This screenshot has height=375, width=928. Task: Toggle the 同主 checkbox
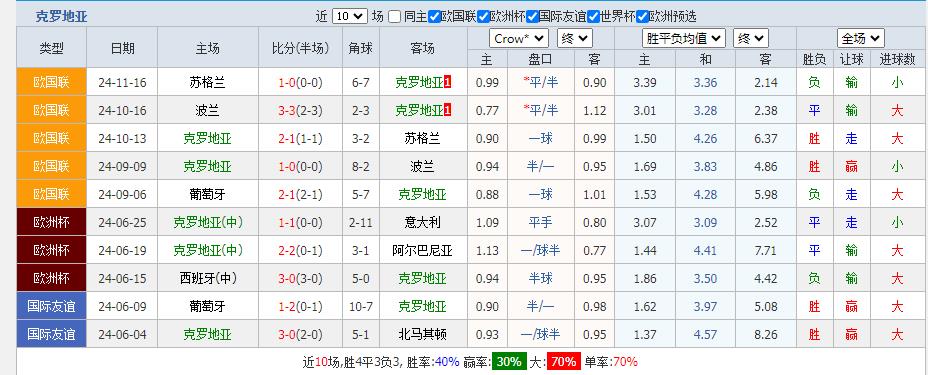coord(395,17)
